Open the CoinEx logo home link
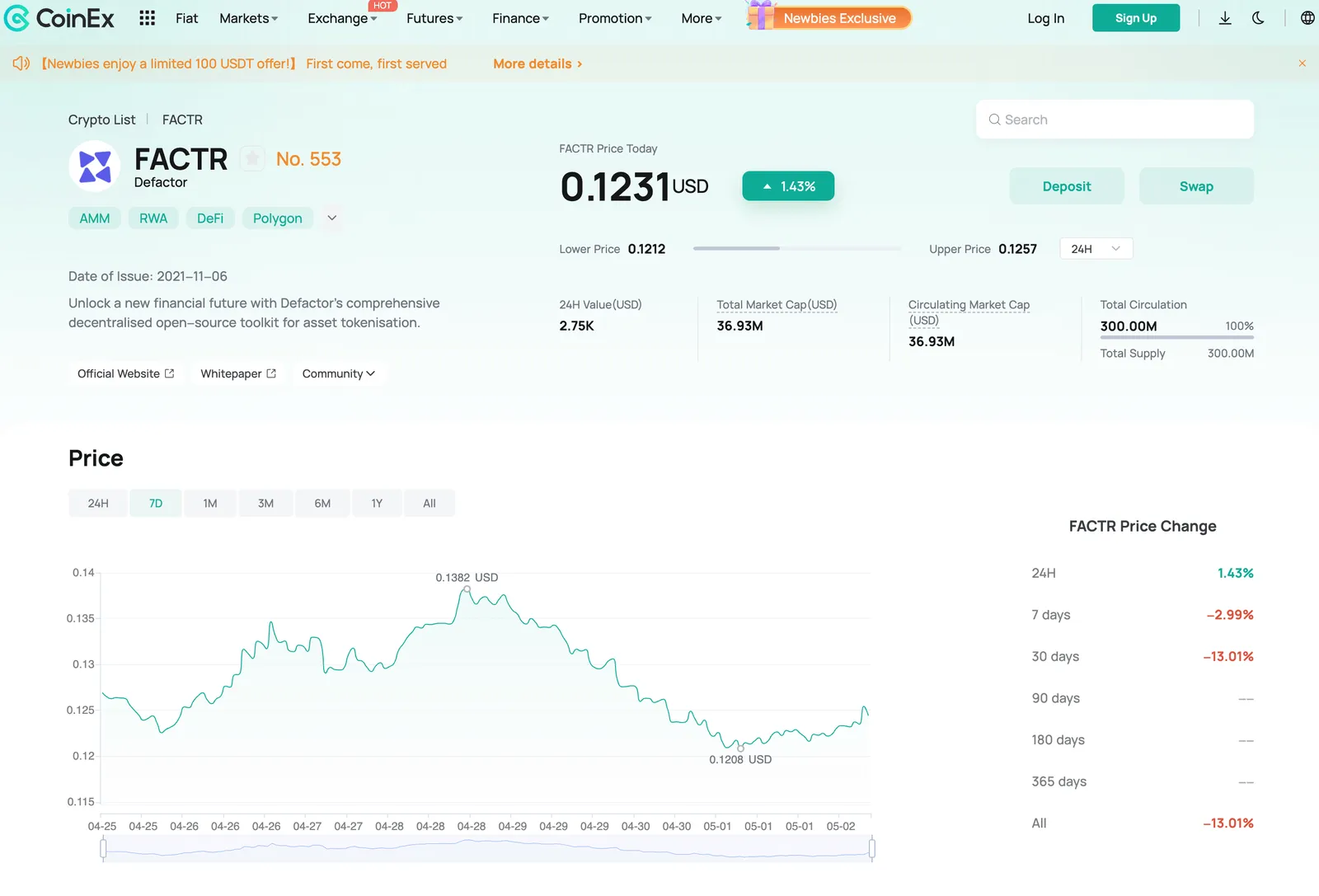Screen dimensions: 1319x896 click(59, 18)
